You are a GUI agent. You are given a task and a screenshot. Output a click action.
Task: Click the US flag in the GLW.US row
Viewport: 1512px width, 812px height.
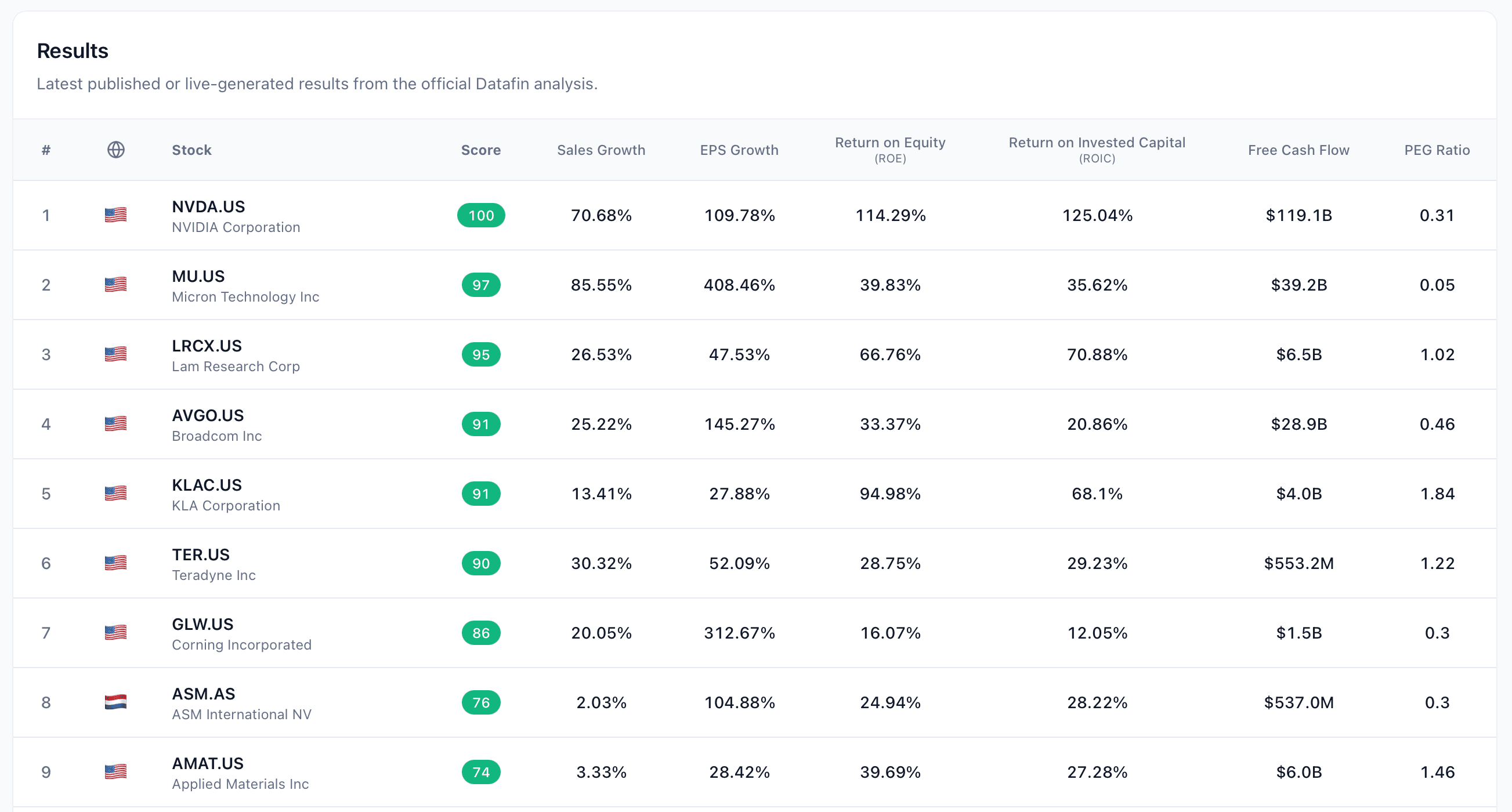[x=115, y=632]
